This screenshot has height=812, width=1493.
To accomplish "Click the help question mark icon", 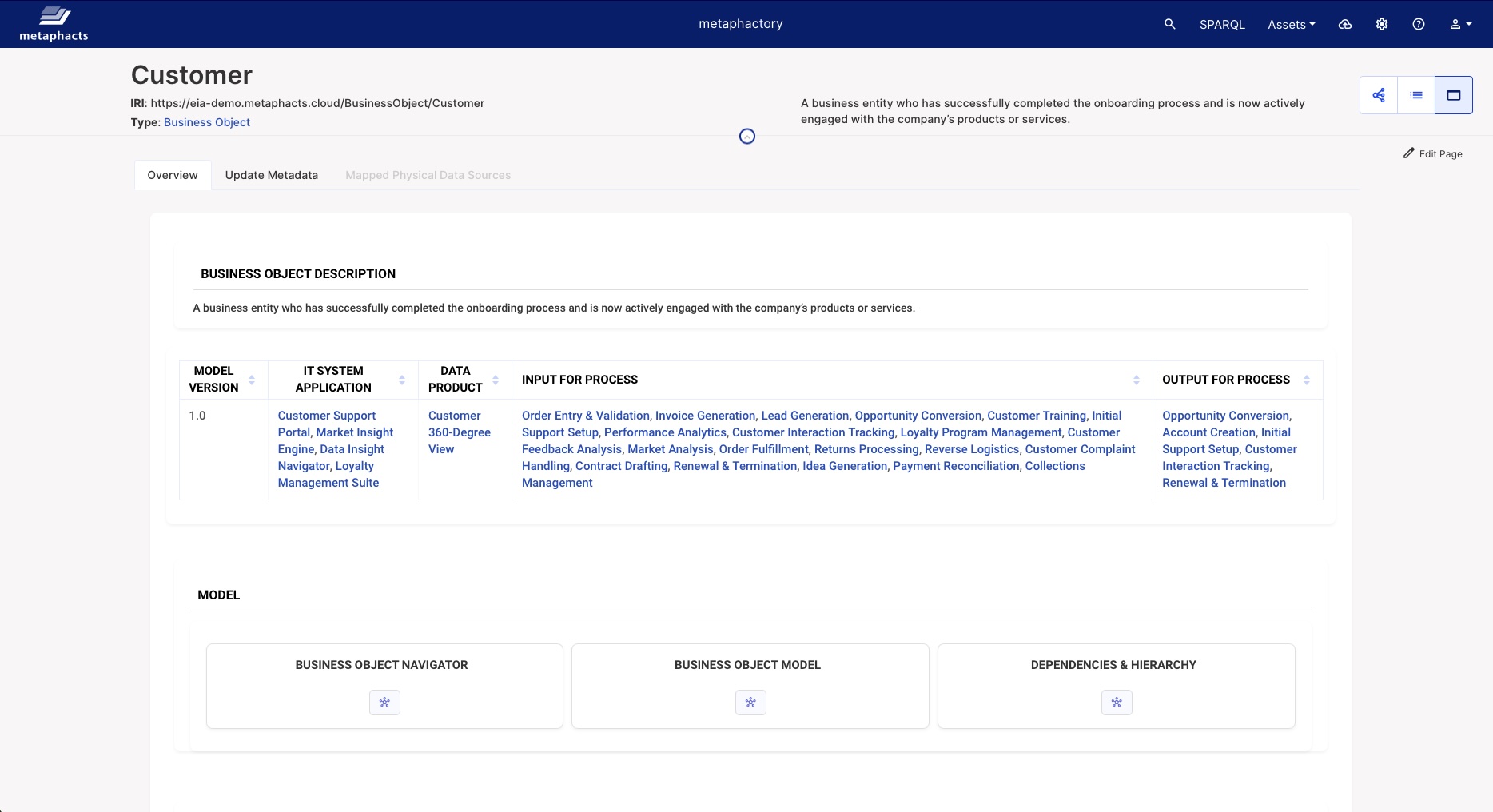I will [x=1418, y=24].
